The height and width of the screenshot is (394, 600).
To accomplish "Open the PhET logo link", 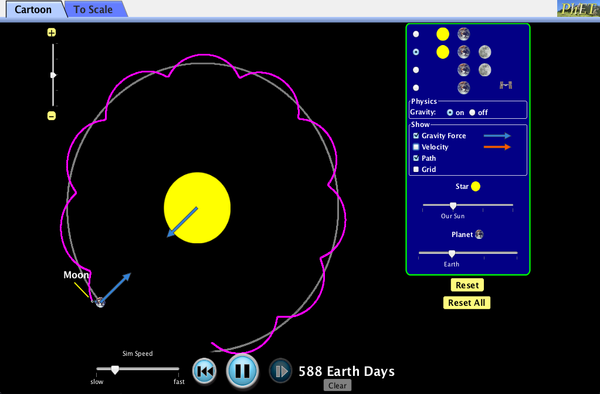I will click(579, 8).
